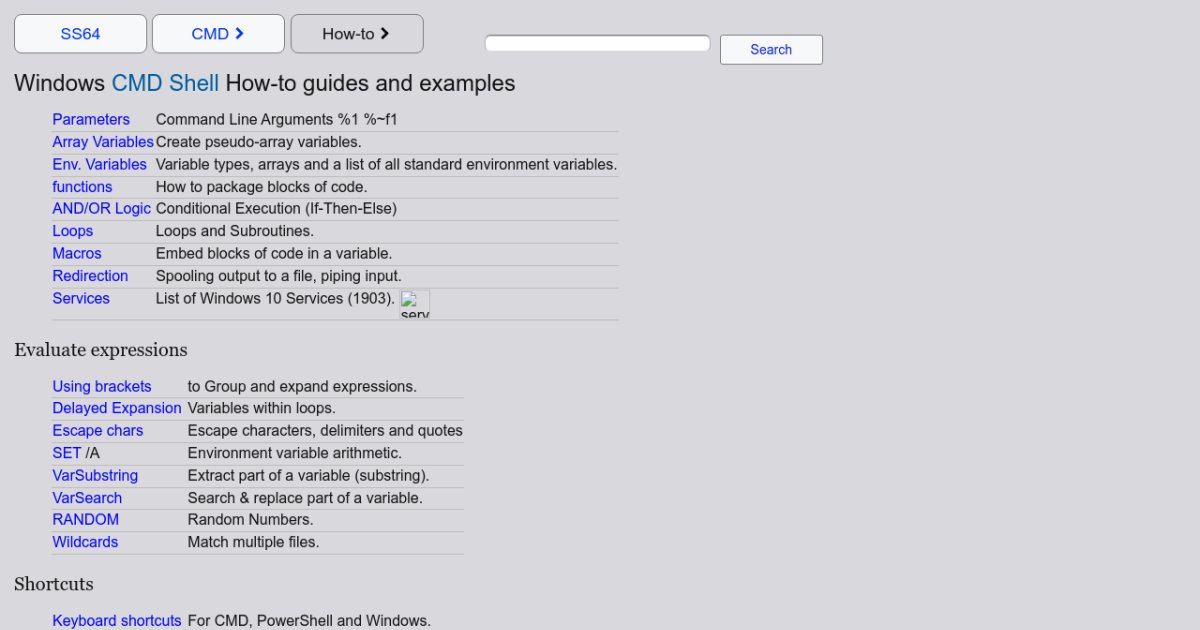This screenshot has height=630, width=1200.
Task: Open Using brackets link
Action: pyautogui.click(x=102, y=387)
